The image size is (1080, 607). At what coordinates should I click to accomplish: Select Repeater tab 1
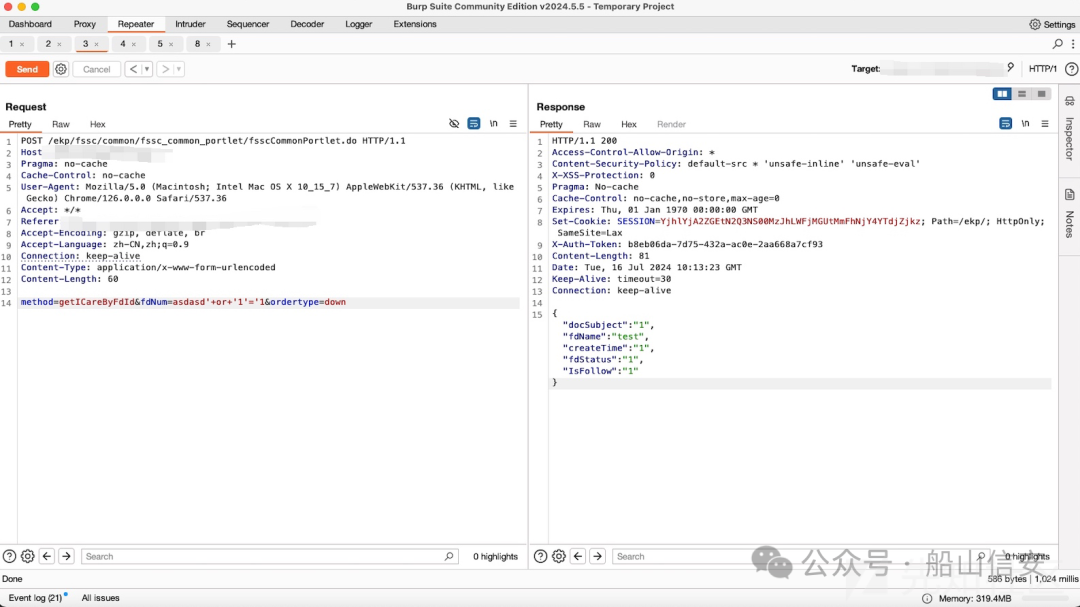point(11,43)
